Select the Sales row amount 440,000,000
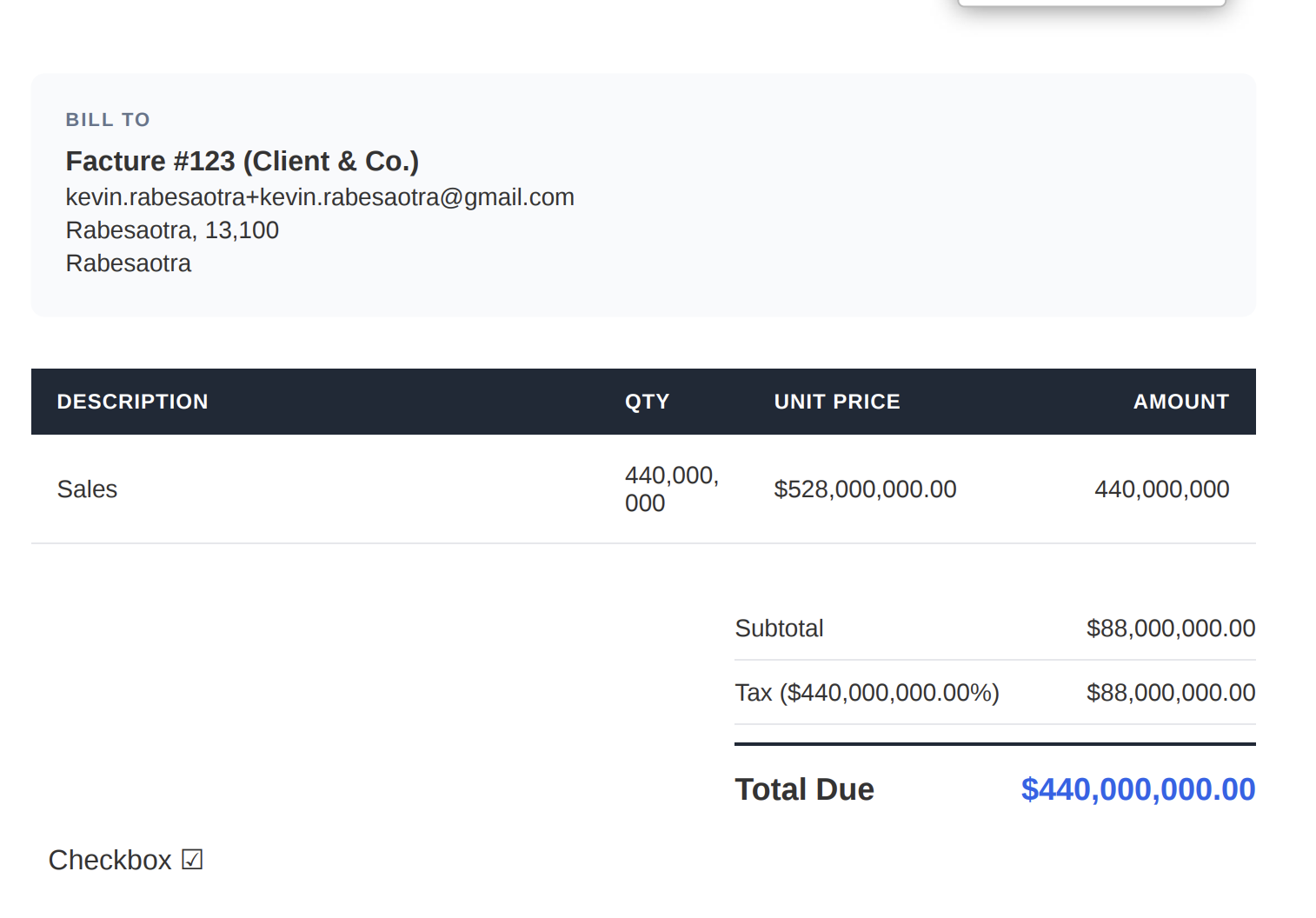The width and height of the screenshot is (1316, 918). click(x=1161, y=489)
